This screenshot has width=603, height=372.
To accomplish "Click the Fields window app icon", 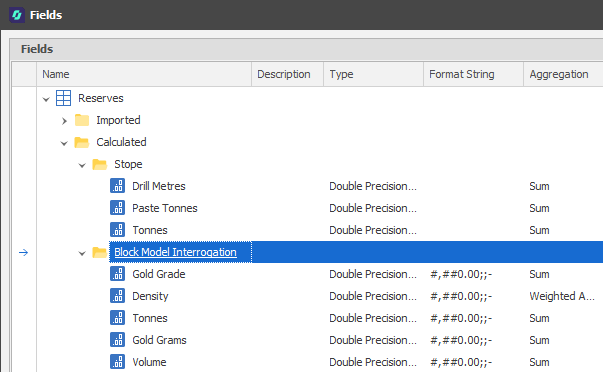I will pyautogui.click(x=17, y=15).
